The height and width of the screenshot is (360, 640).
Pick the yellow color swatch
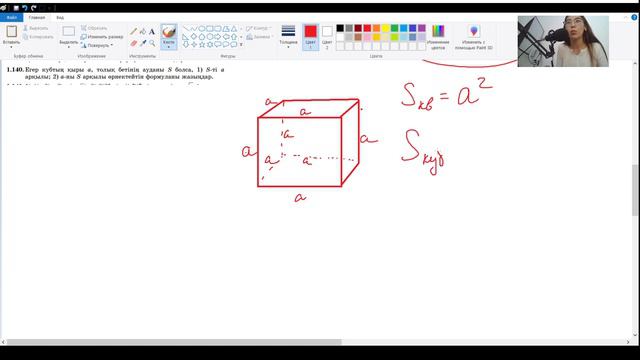(385, 28)
